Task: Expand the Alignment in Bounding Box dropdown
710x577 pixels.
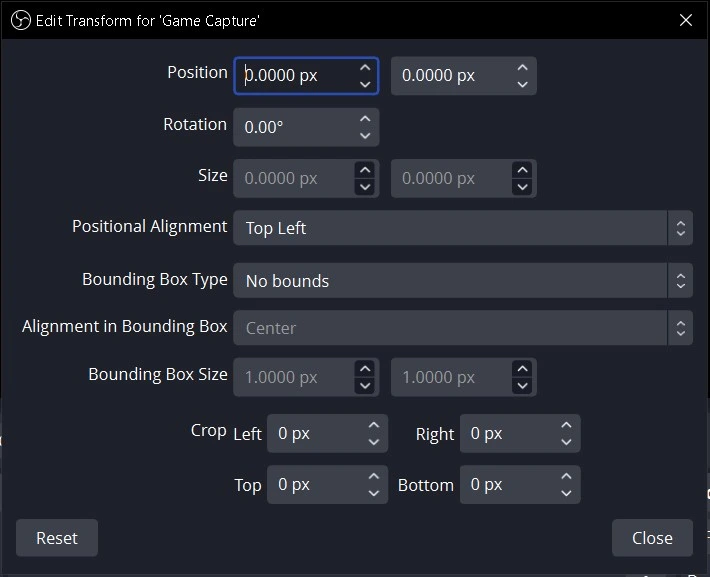Action: click(463, 327)
